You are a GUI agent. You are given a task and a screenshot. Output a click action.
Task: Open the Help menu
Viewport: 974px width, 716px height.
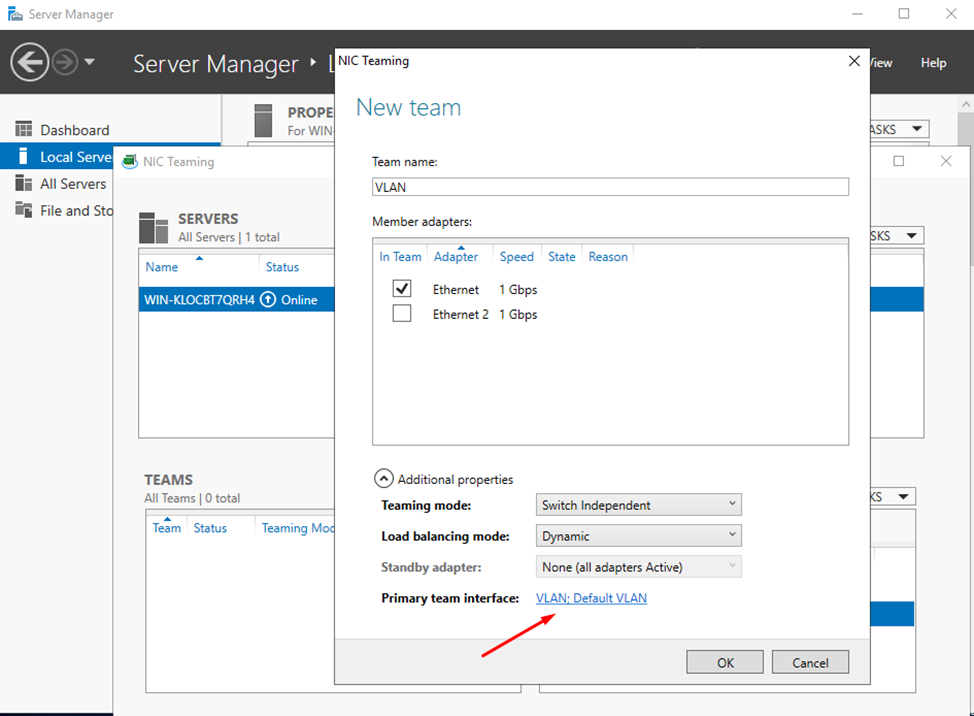932,62
